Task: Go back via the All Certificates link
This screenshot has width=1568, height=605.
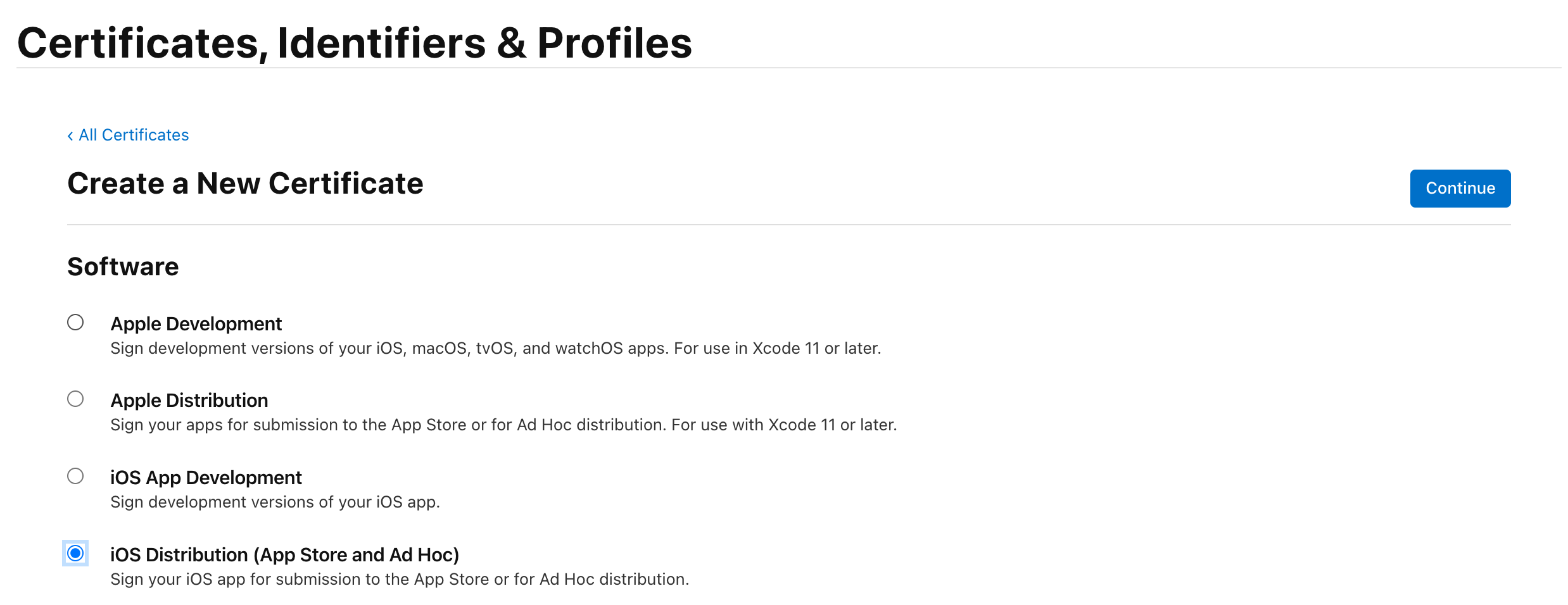Action: (133, 135)
